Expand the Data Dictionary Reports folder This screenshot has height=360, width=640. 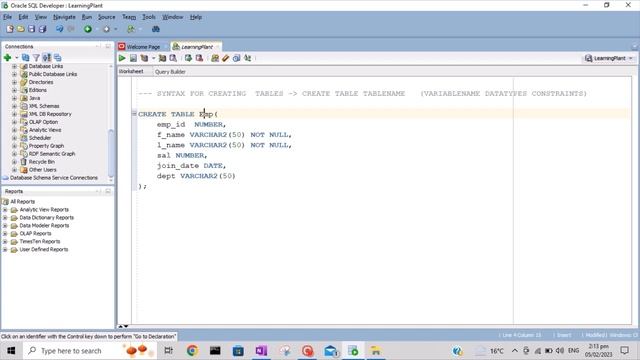point(5,218)
